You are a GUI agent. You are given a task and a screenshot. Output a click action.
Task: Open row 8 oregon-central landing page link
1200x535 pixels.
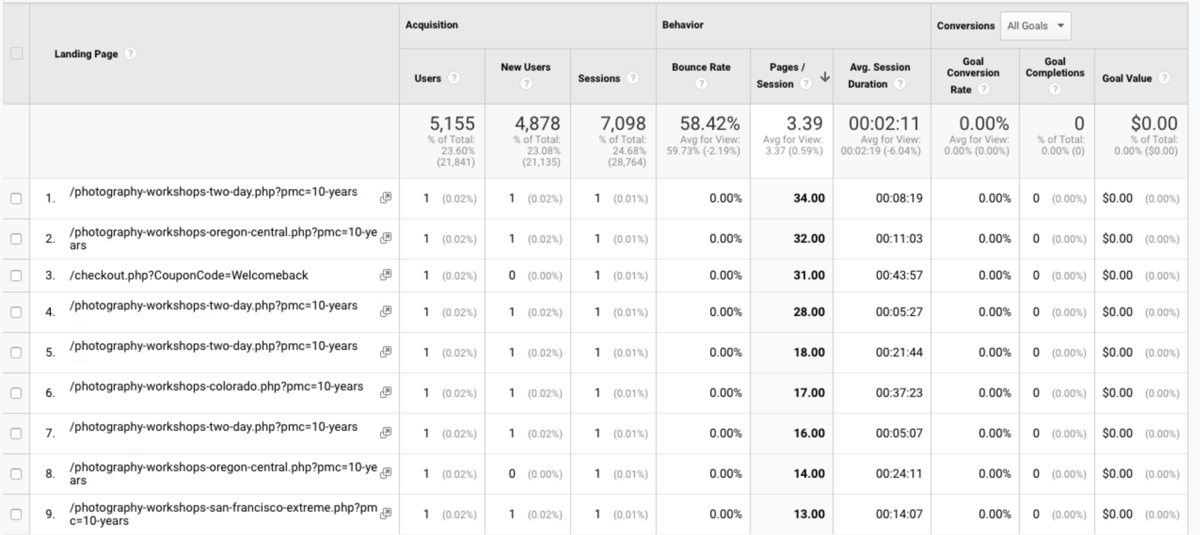click(x=223, y=474)
